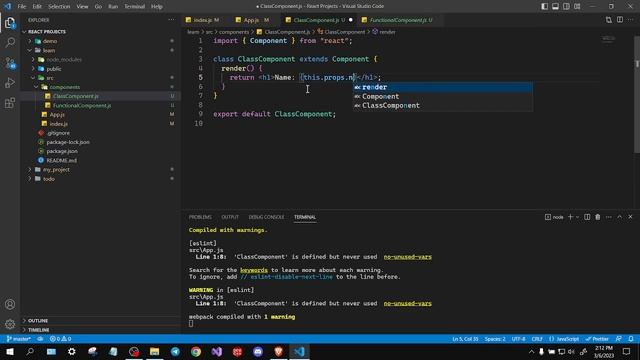The height and width of the screenshot is (360, 640).
Task: Switch to the Problems panel tab
Action: pos(200,217)
